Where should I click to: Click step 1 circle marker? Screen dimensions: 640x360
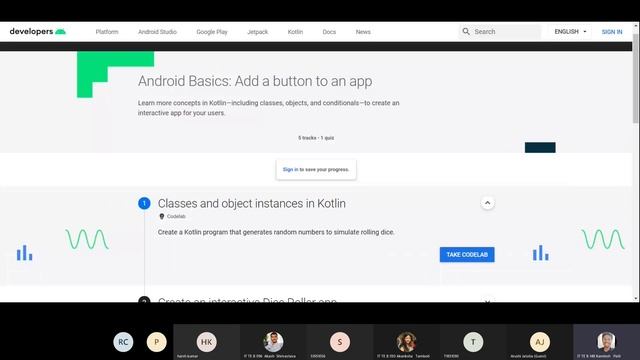coord(144,203)
